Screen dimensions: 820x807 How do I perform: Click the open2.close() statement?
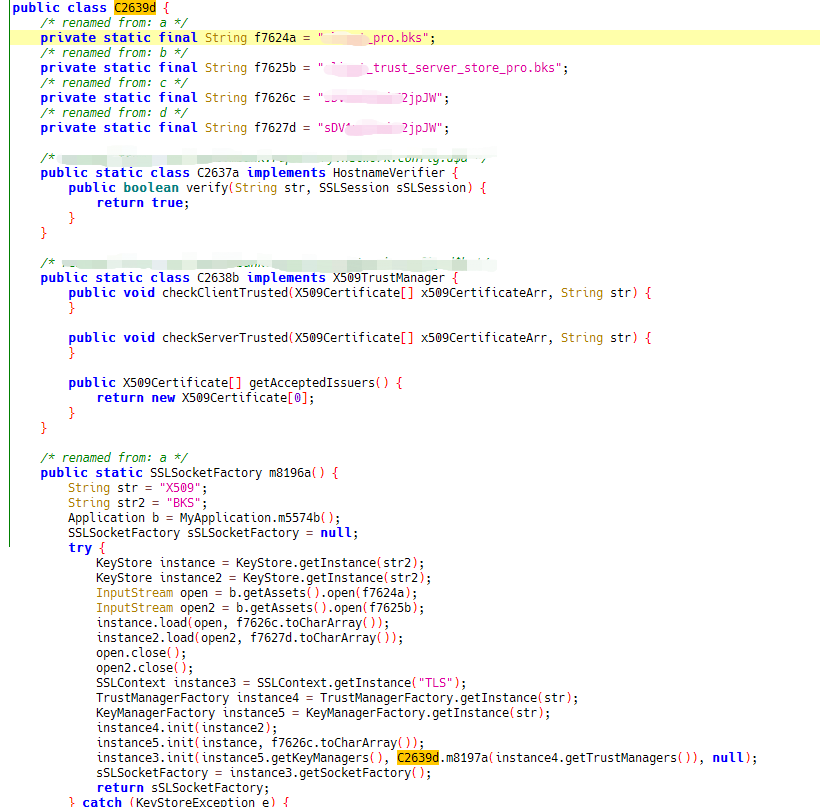click(145, 668)
